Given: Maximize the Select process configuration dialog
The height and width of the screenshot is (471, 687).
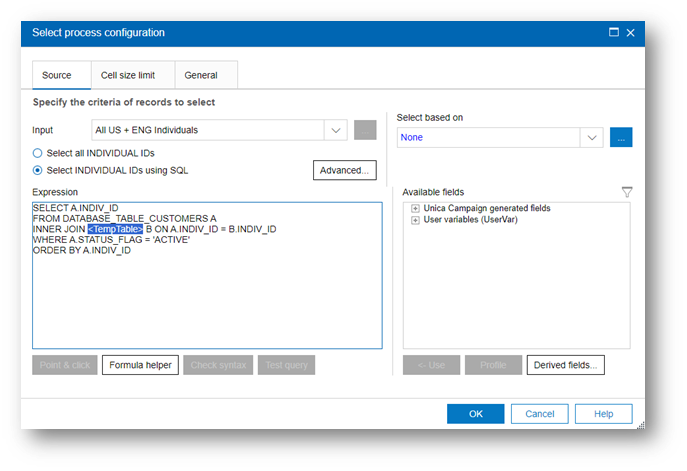Looking at the screenshot, I should [614, 32].
